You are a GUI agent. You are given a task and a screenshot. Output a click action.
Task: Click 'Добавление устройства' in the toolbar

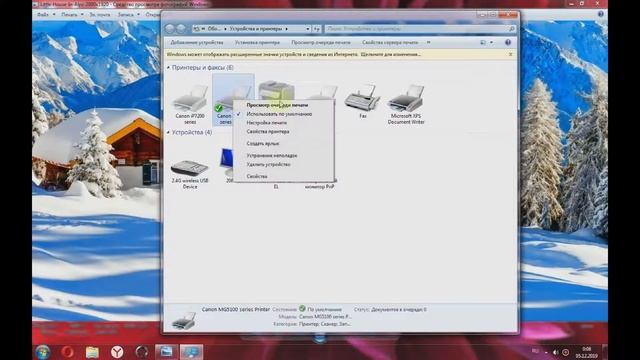(197, 42)
